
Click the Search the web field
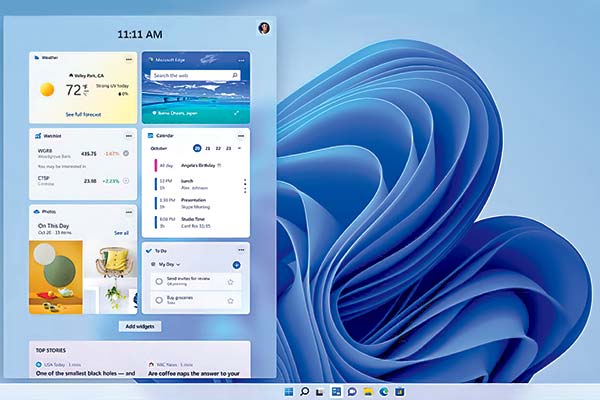(x=196, y=75)
